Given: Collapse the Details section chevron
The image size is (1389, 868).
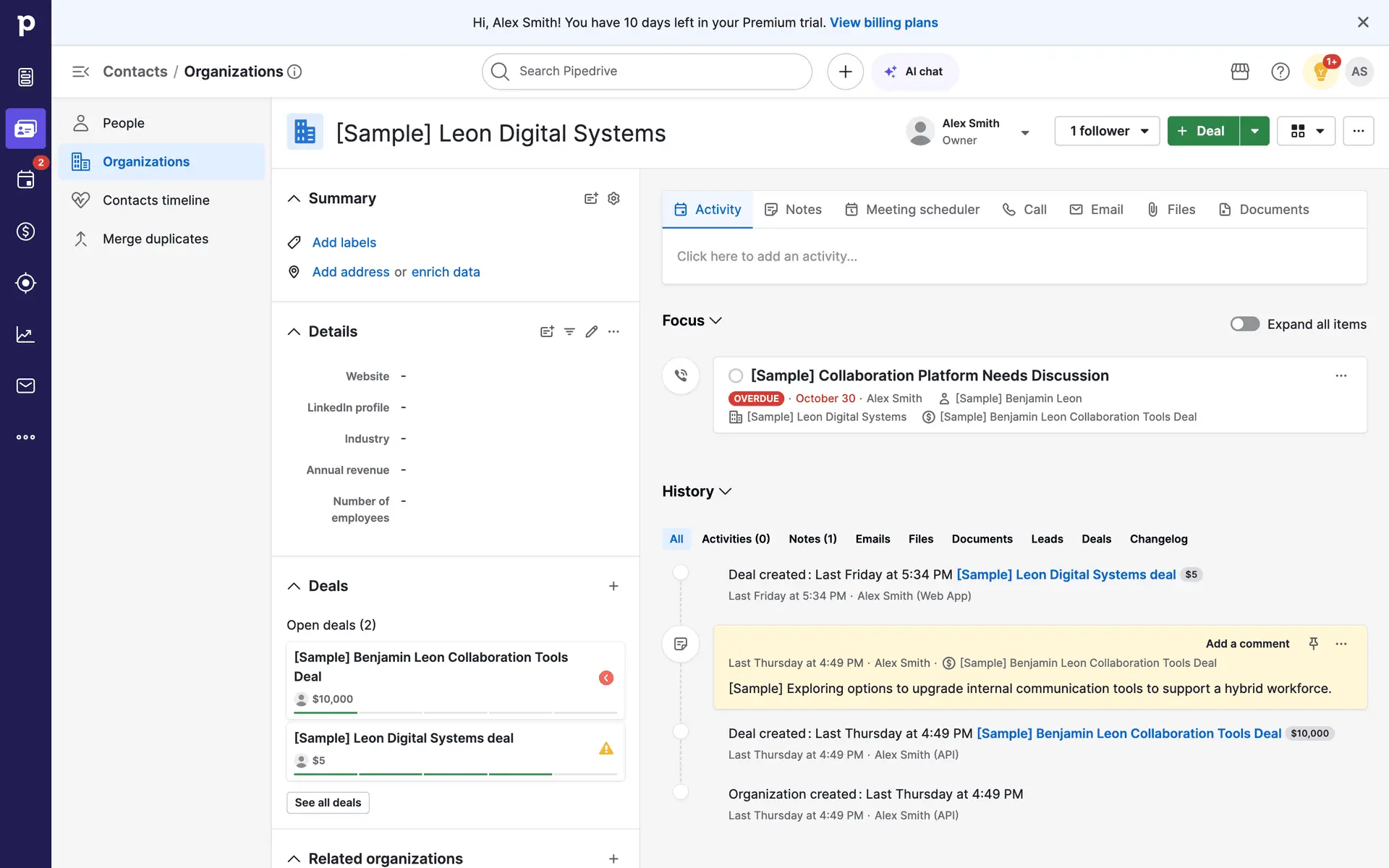Looking at the screenshot, I should [x=294, y=331].
